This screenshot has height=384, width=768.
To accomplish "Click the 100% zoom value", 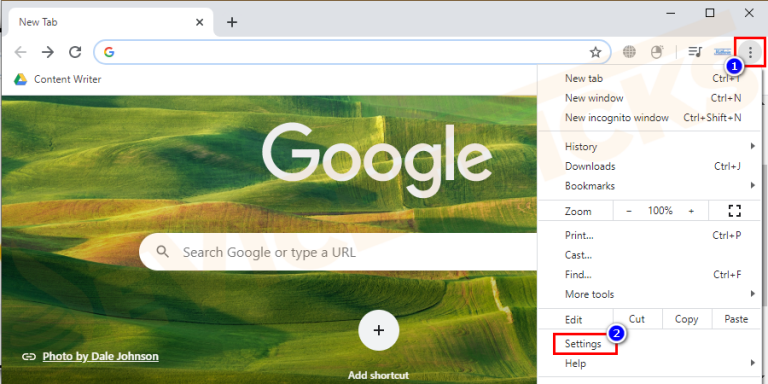I will coord(660,211).
